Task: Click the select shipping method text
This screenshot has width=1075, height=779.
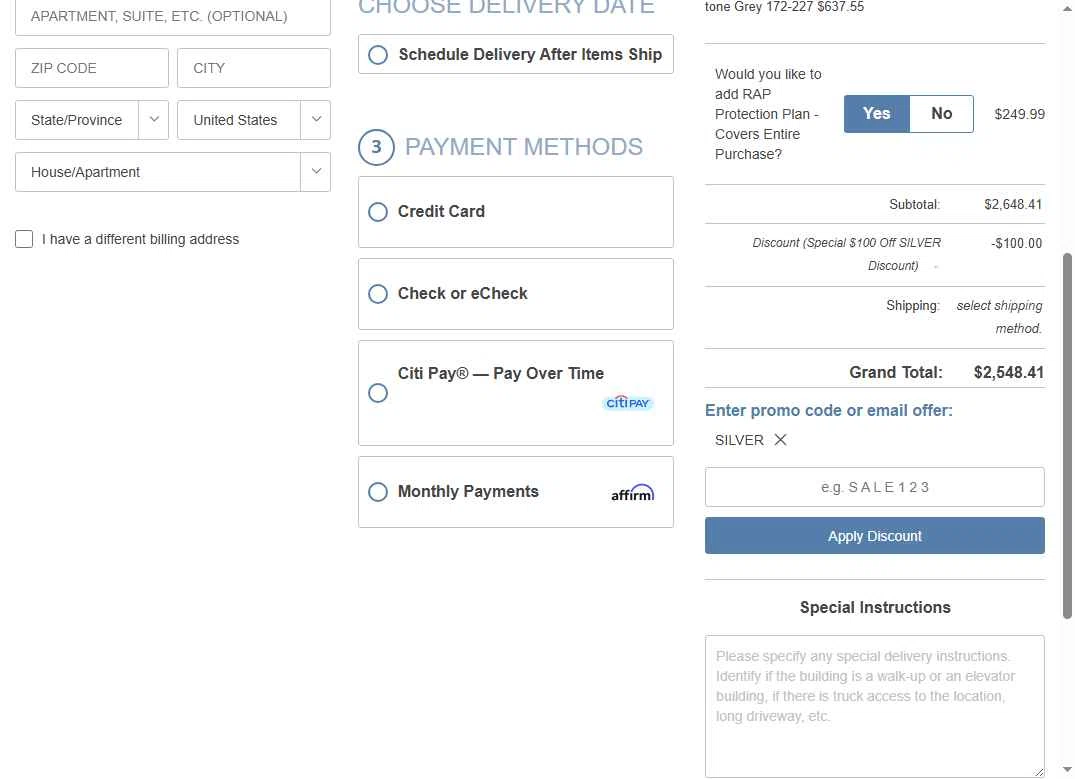Action: (x=1000, y=317)
